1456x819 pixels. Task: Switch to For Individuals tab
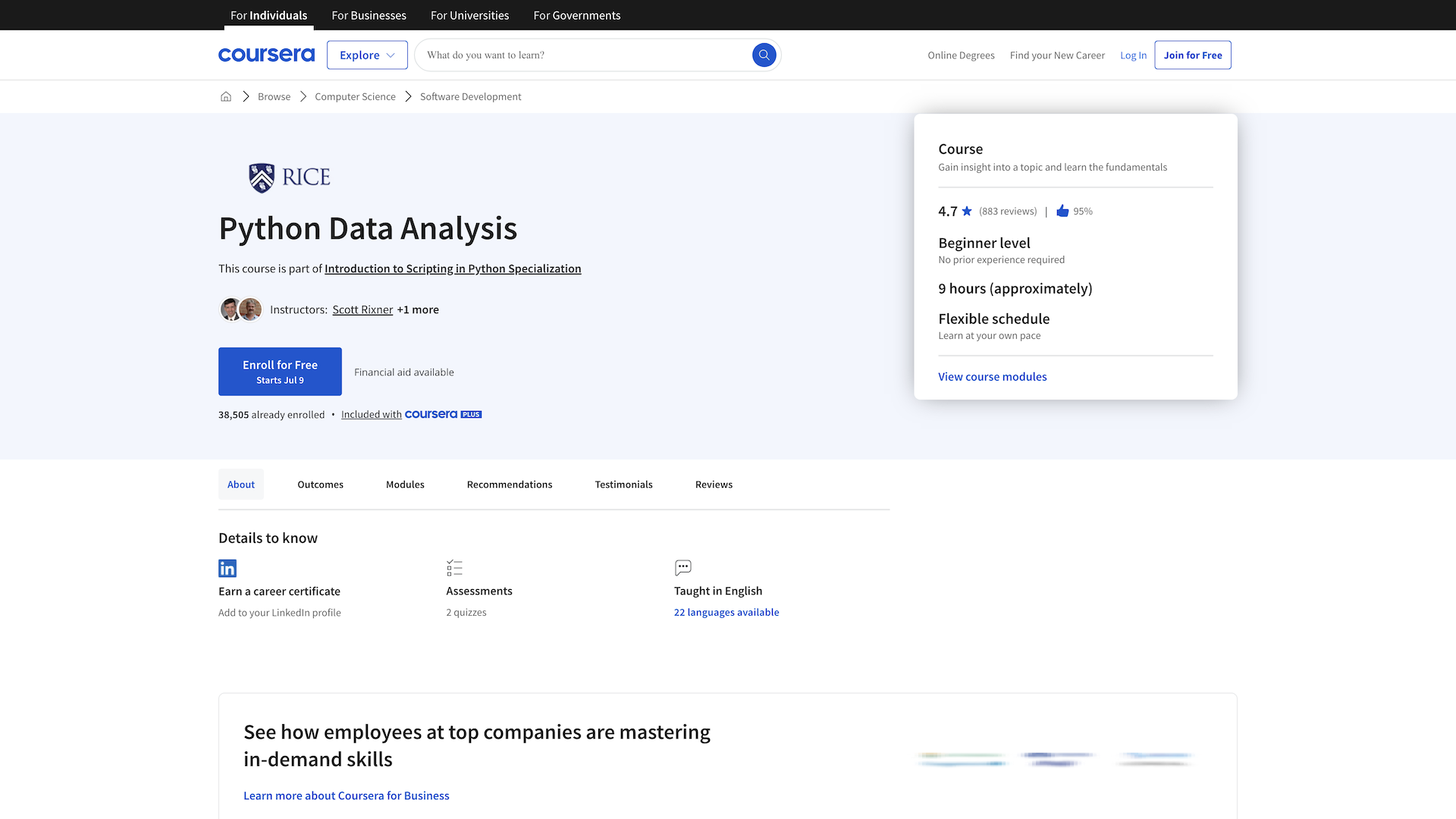pos(268,15)
